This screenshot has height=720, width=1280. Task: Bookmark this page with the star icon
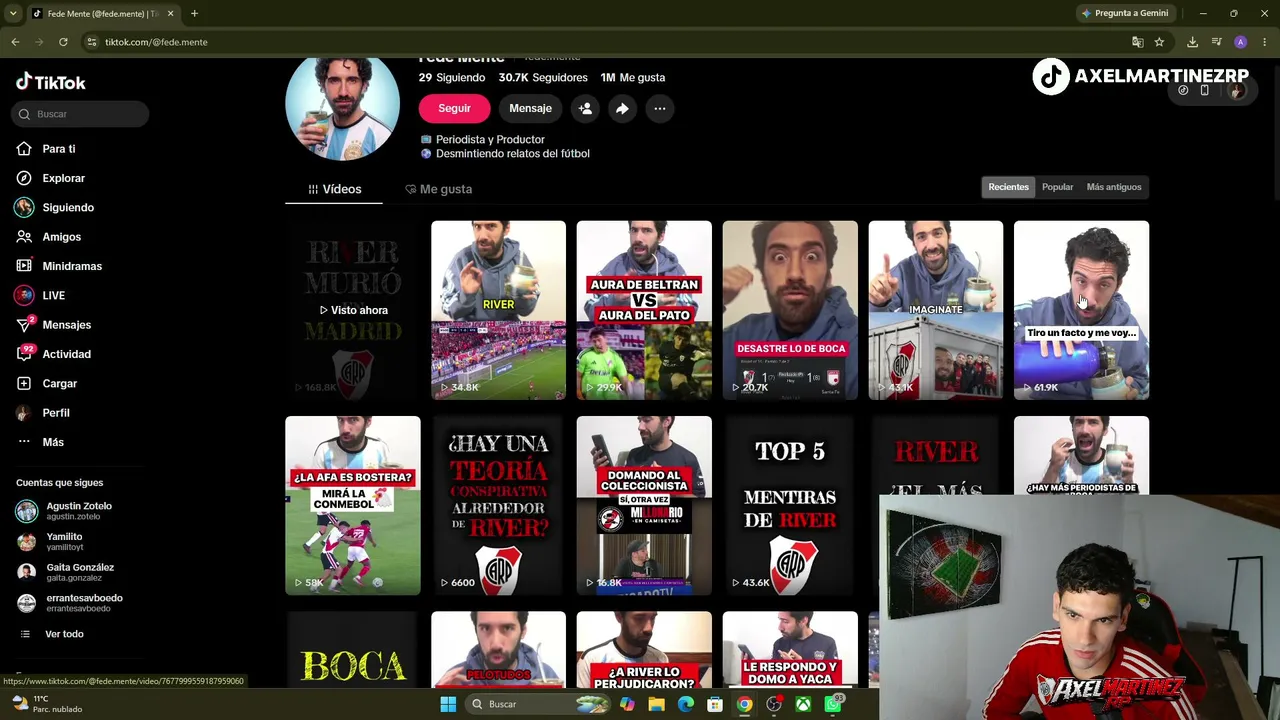pyautogui.click(x=1159, y=42)
